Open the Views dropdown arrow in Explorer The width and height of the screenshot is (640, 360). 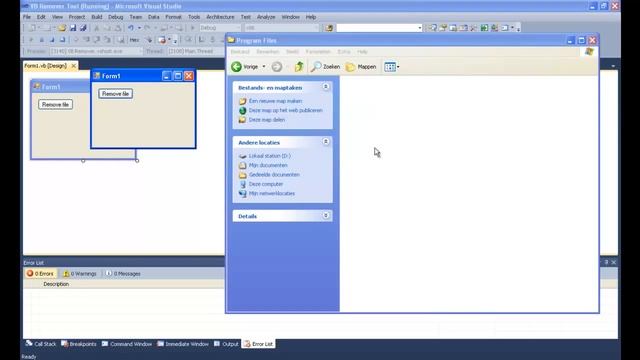[x=398, y=67]
